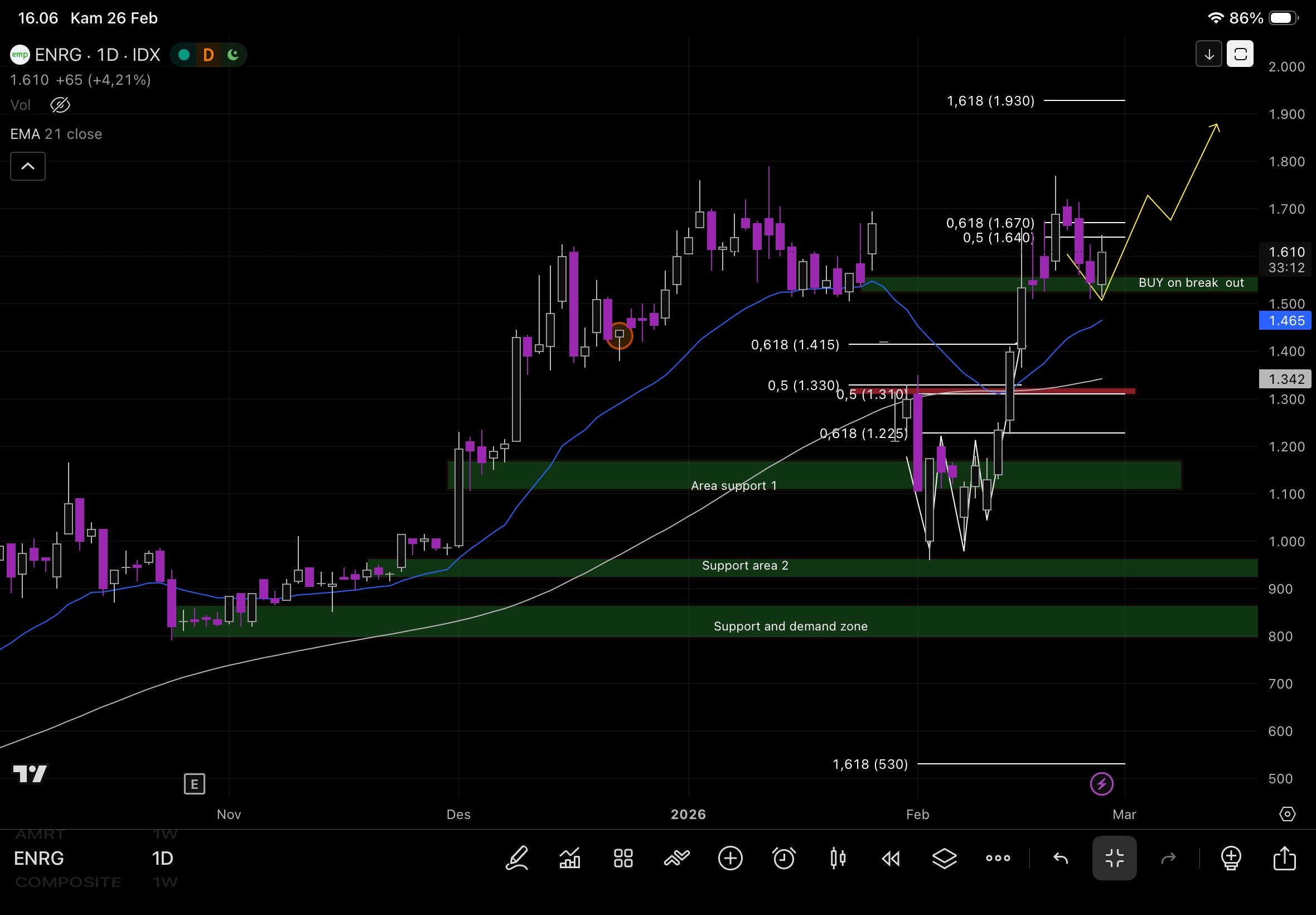Open the 1D timeframe selector
This screenshot has height=915, width=1316.
162,858
